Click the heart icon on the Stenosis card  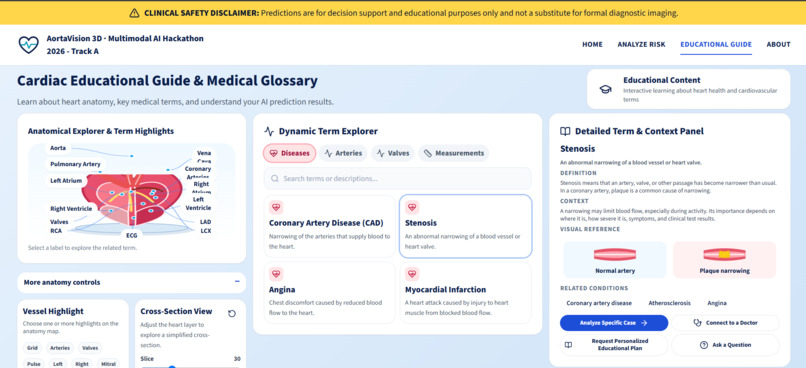412,207
